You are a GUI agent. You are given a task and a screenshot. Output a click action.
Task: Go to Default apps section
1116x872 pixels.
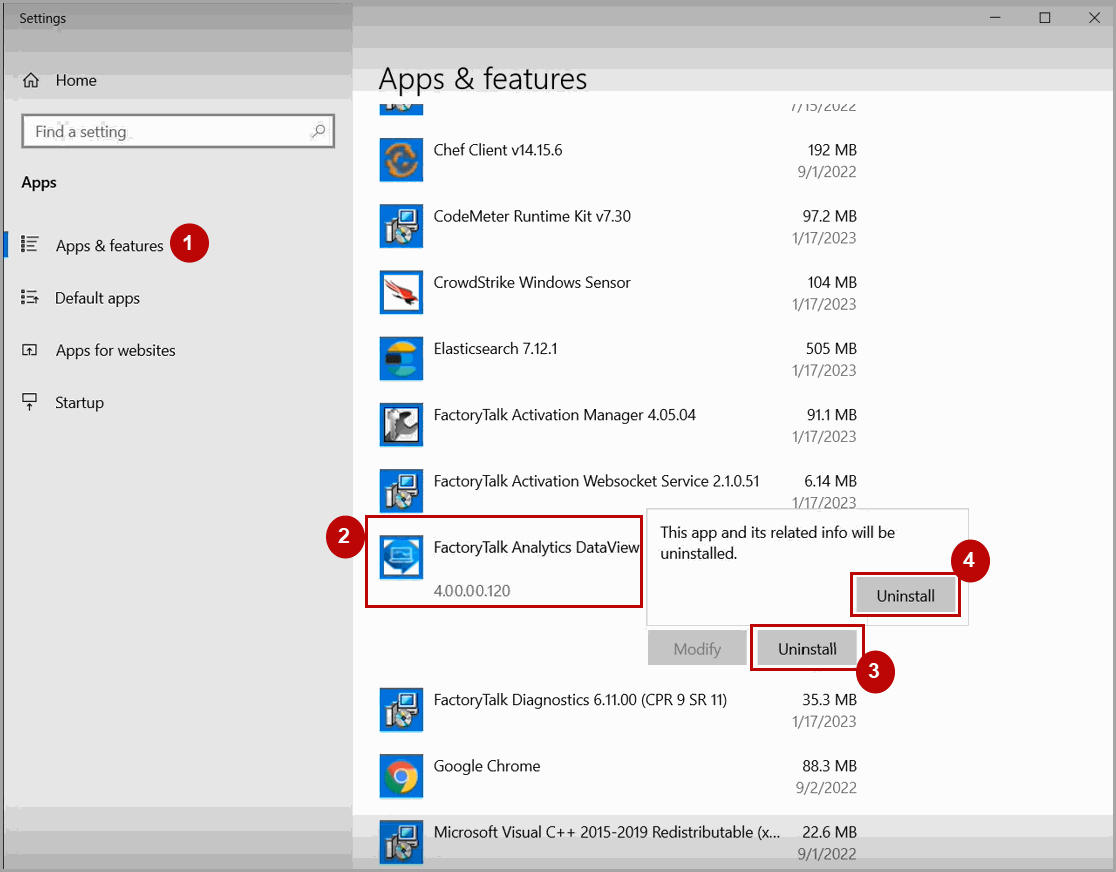point(98,298)
